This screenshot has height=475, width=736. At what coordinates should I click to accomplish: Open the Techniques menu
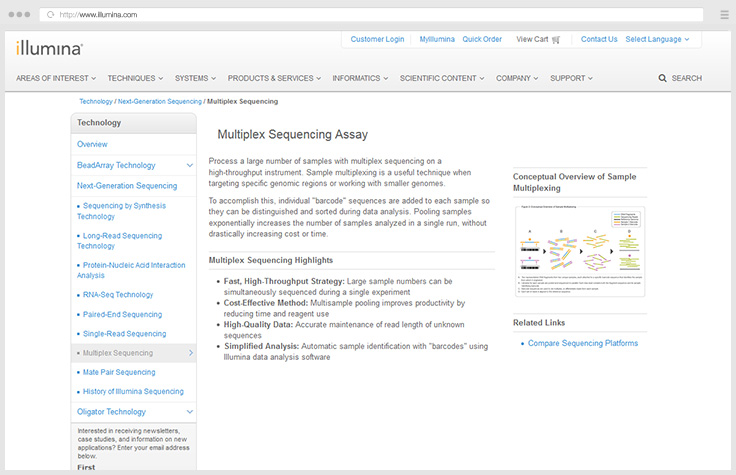pyautogui.click(x=135, y=78)
